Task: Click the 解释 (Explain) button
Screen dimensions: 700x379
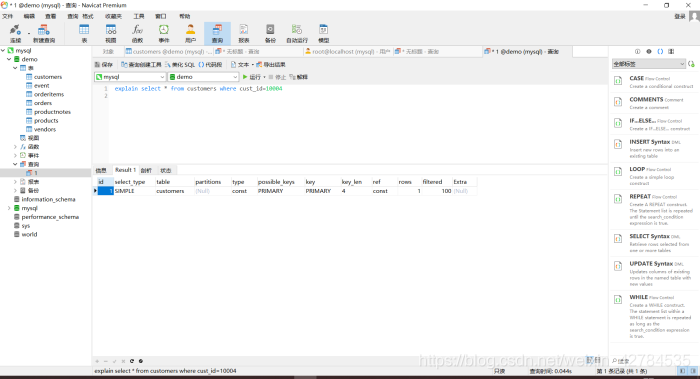Action: tap(299, 77)
